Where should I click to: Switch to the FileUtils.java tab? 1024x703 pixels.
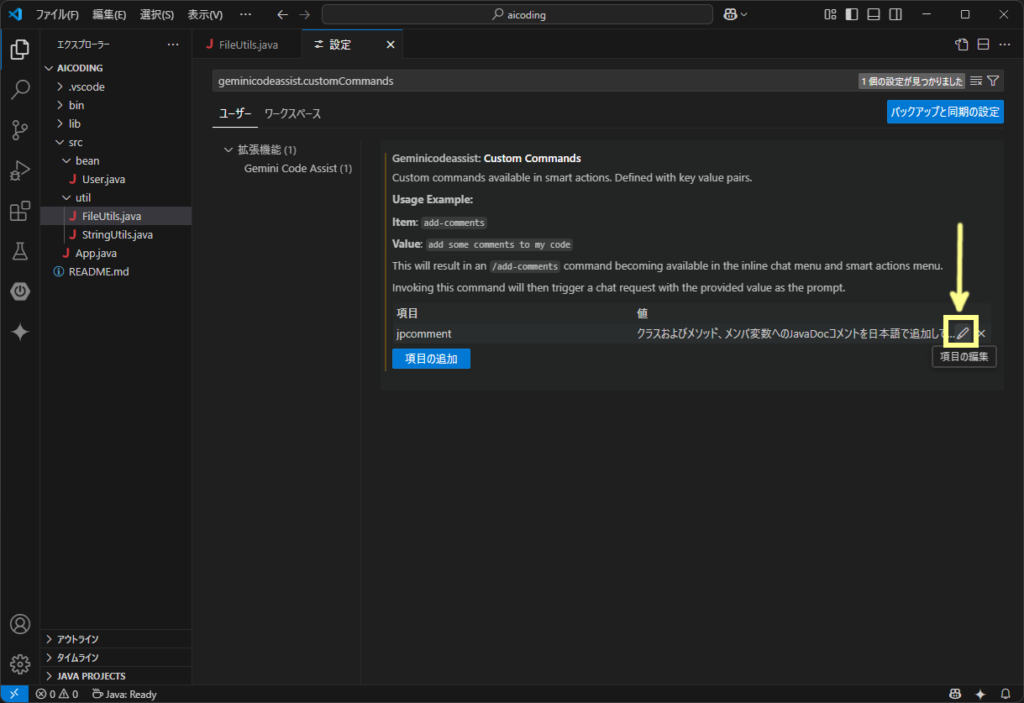(248, 44)
